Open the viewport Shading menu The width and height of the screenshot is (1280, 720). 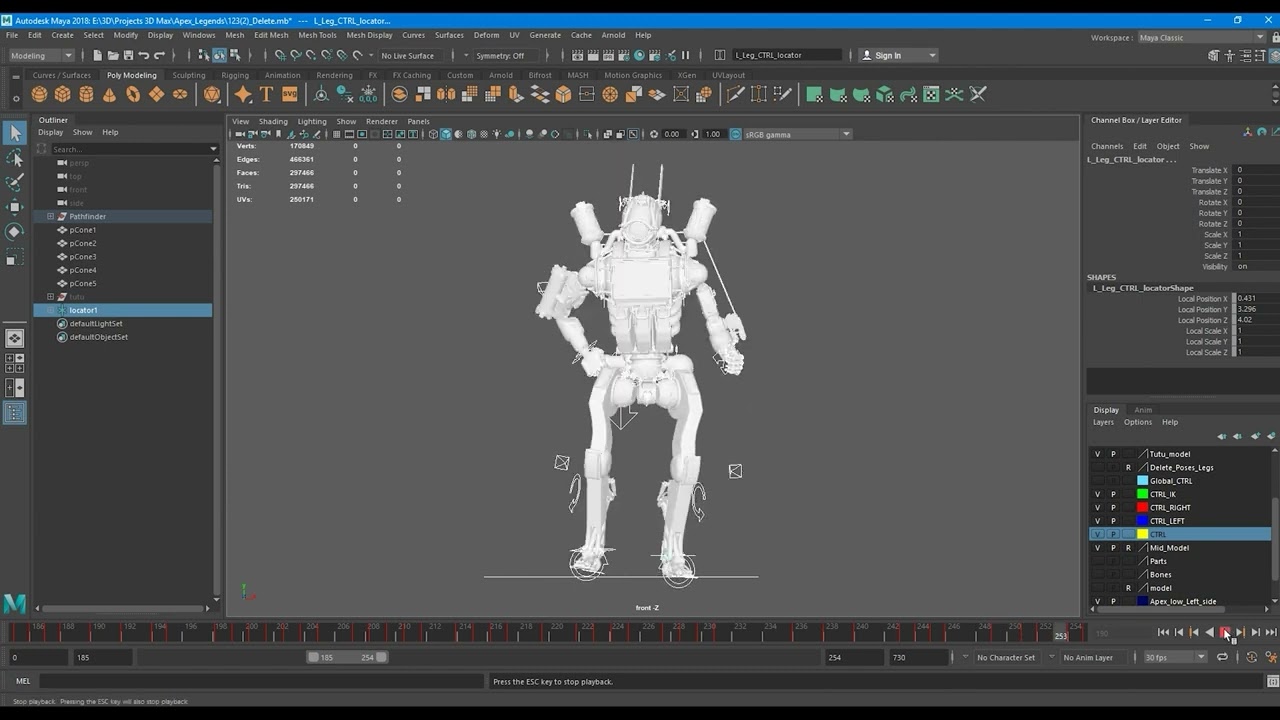pos(273,121)
